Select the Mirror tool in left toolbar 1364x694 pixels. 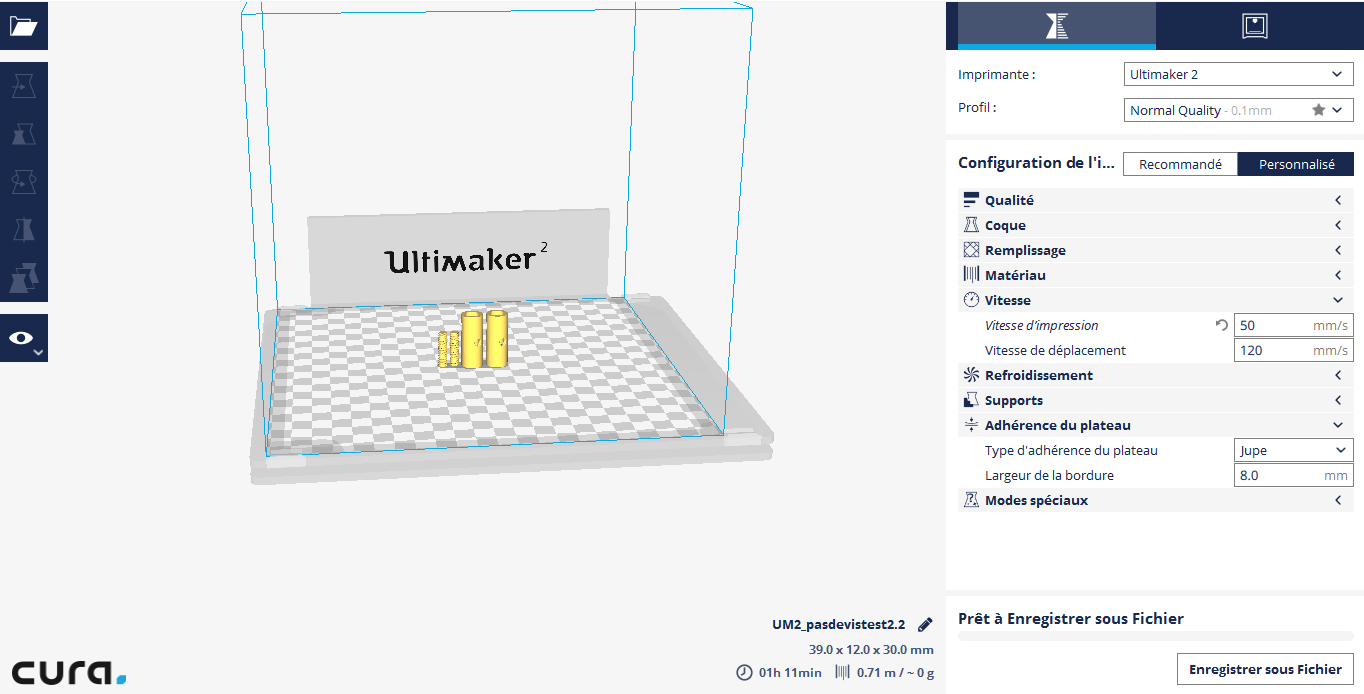pyautogui.click(x=23, y=230)
